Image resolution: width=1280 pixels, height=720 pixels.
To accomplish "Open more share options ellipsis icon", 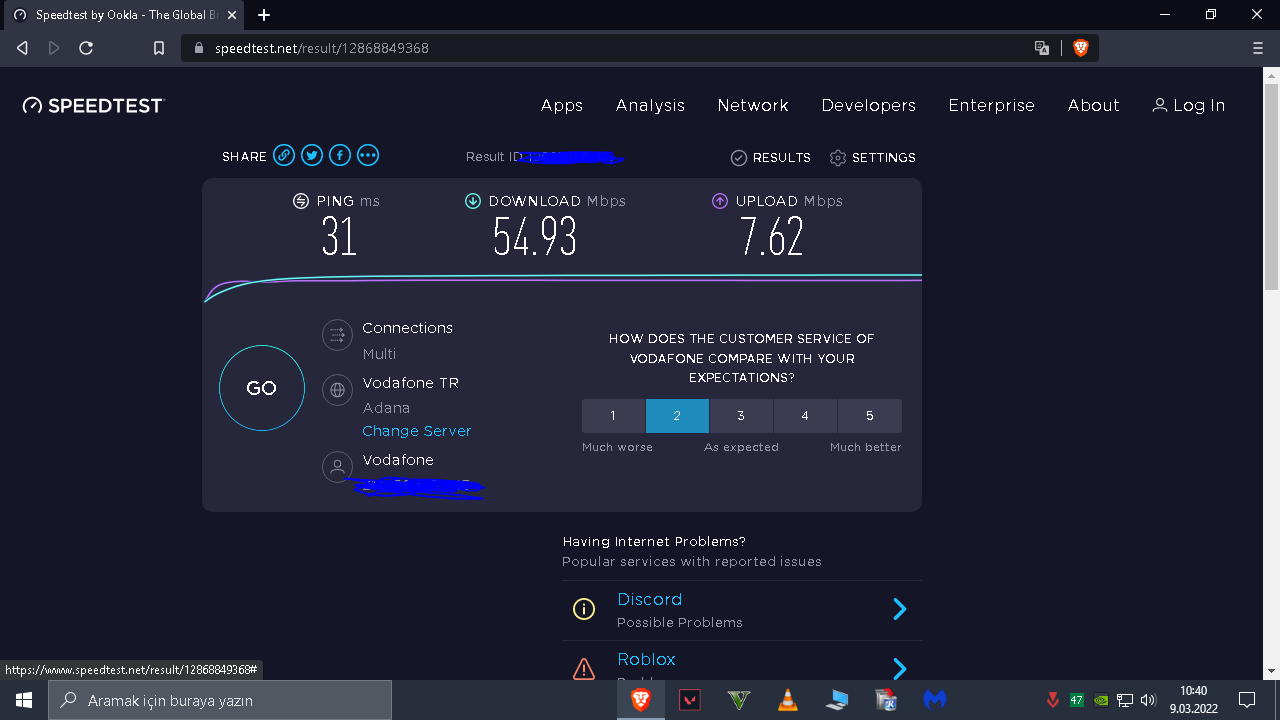I will coord(368,155).
